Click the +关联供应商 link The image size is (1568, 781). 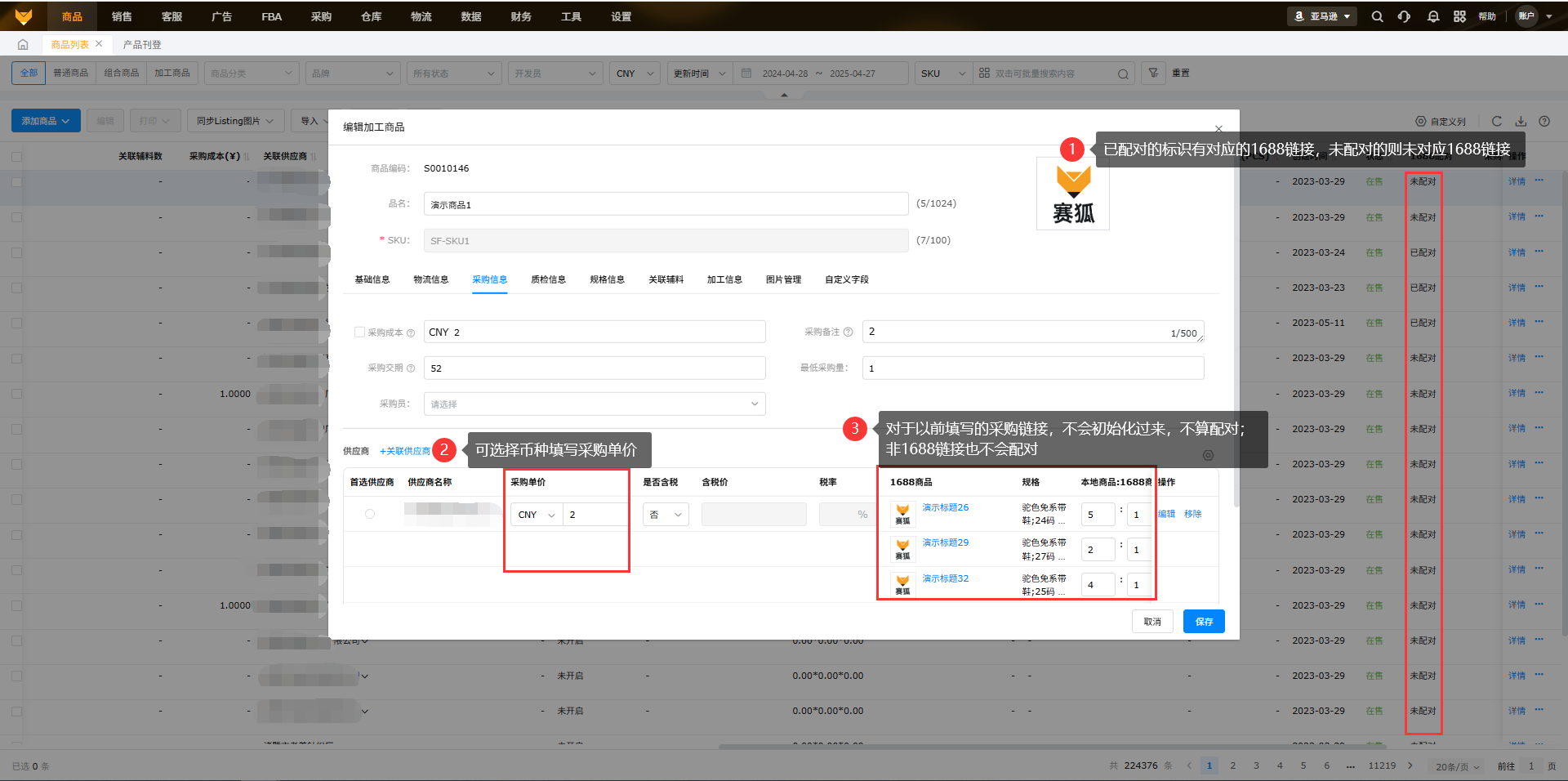point(405,451)
